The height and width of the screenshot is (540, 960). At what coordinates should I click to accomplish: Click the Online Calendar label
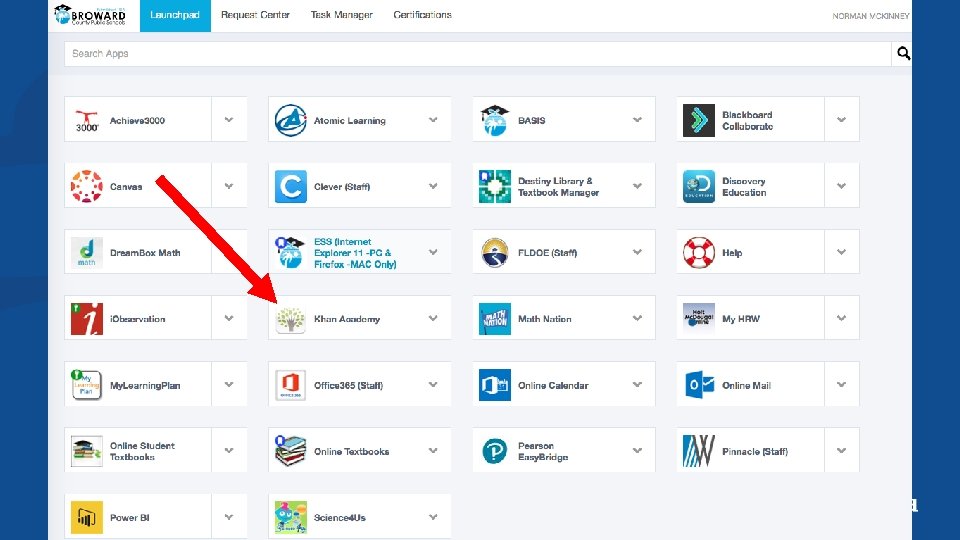pyautogui.click(x=553, y=385)
